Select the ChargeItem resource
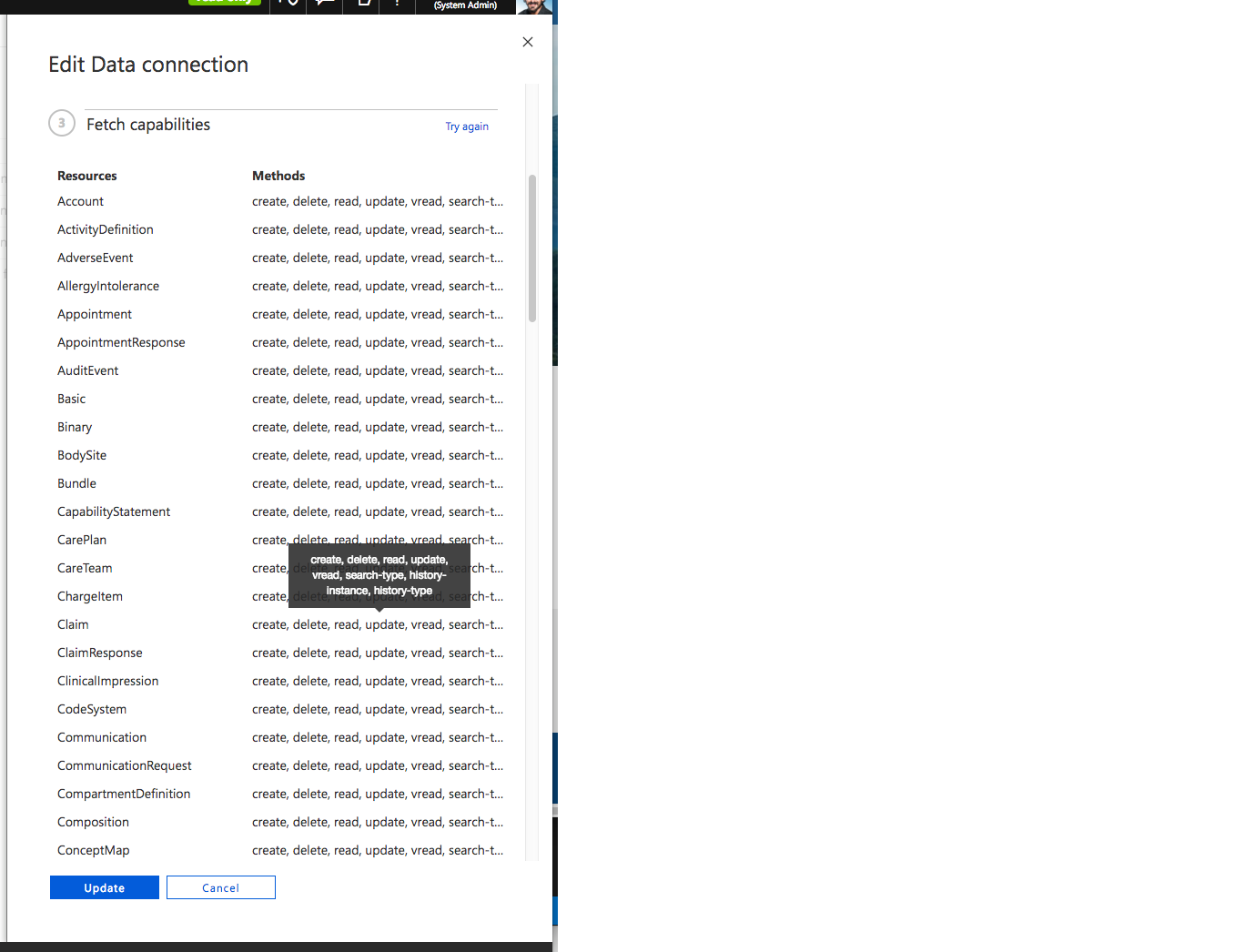Viewport: 1234px width, 952px height. 90,596
